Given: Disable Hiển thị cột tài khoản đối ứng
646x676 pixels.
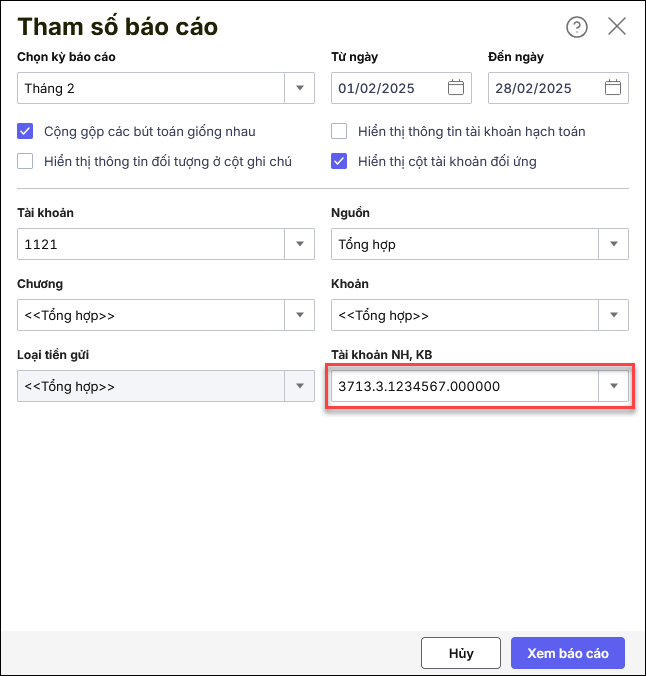Looking at the screenshot, I should pos(340,161).
